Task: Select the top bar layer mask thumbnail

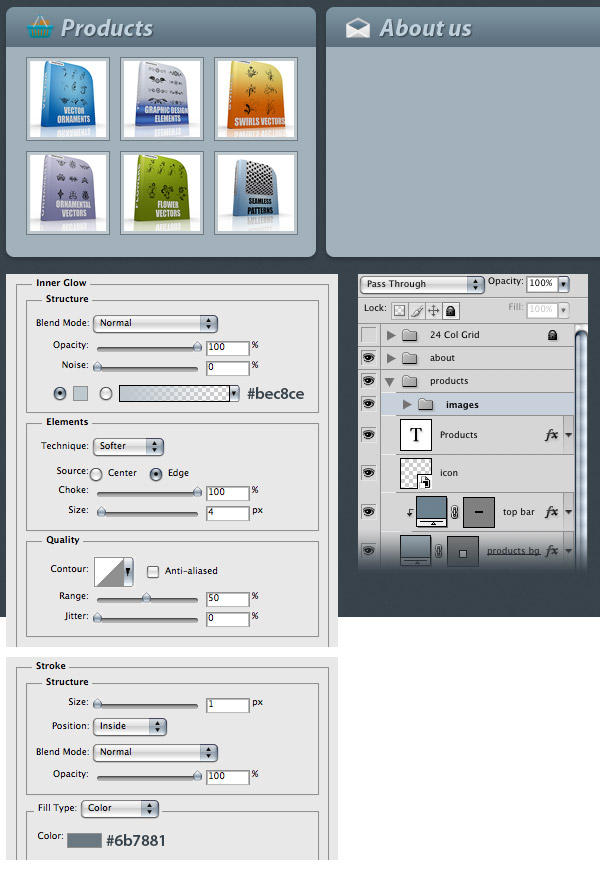Action: click(x=479, y=512)
